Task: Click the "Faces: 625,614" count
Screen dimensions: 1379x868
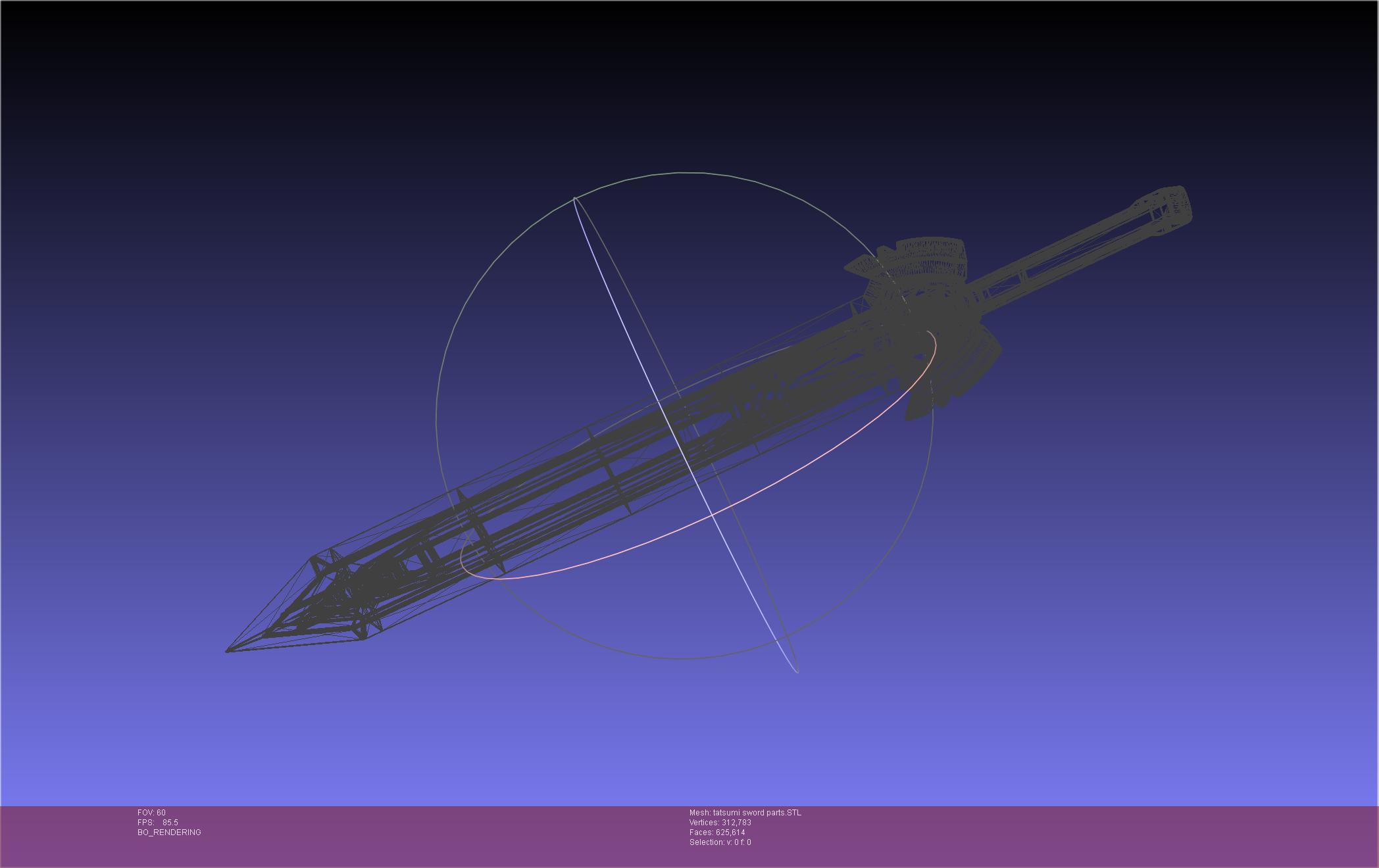Action: (x=717, y=832)
